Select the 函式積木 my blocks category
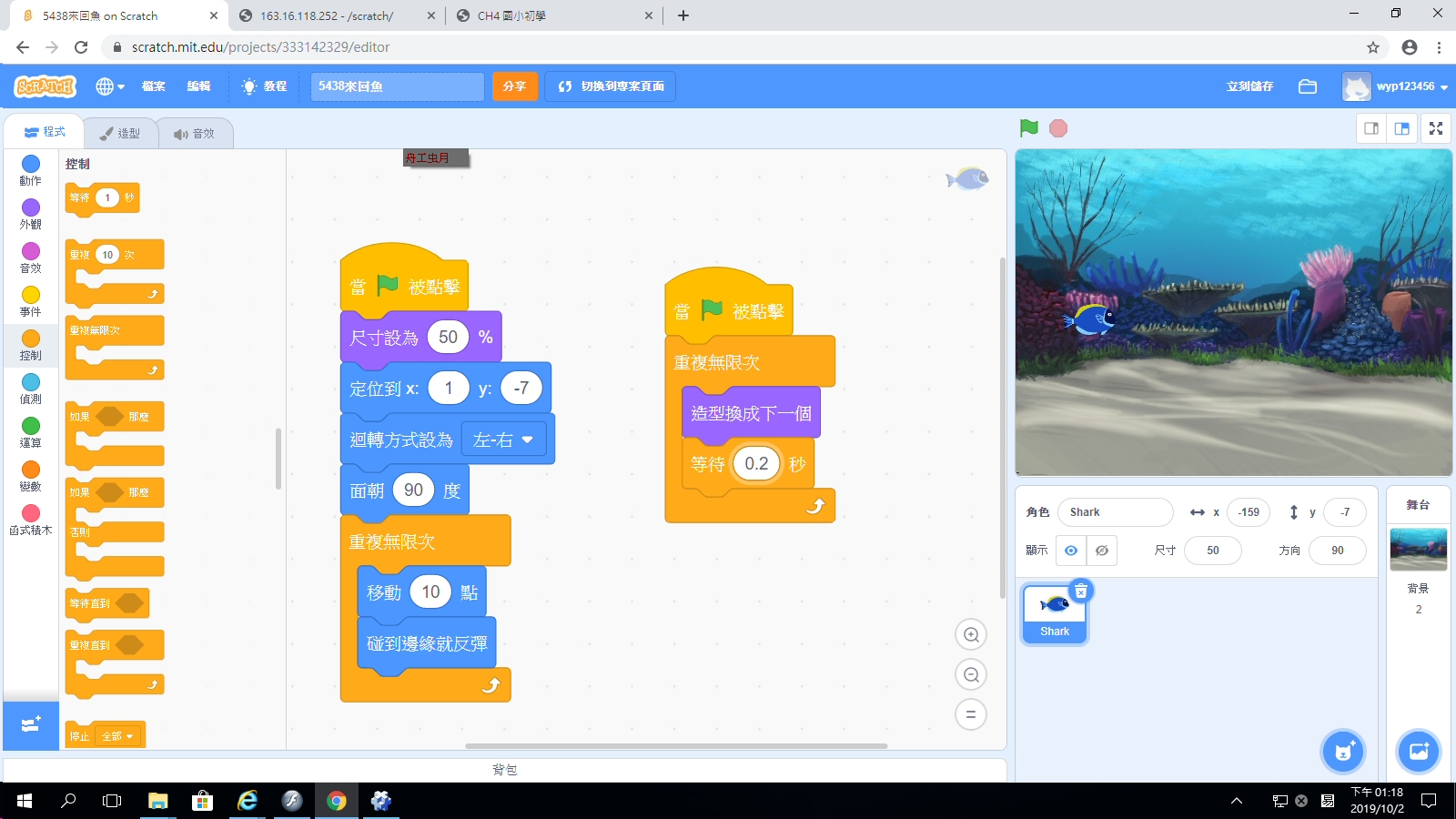The width and height of the screenshot is (1456, 819). pos(31,520)
